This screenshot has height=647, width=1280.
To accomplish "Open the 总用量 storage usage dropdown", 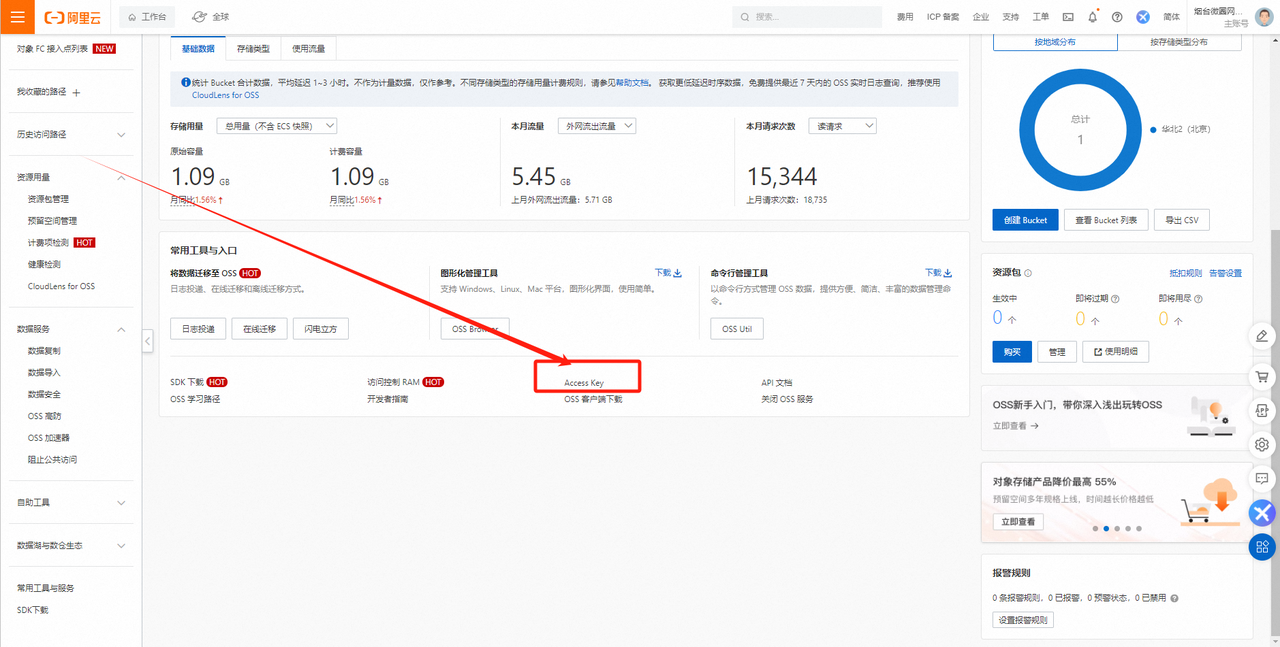I will click(276, 126).
